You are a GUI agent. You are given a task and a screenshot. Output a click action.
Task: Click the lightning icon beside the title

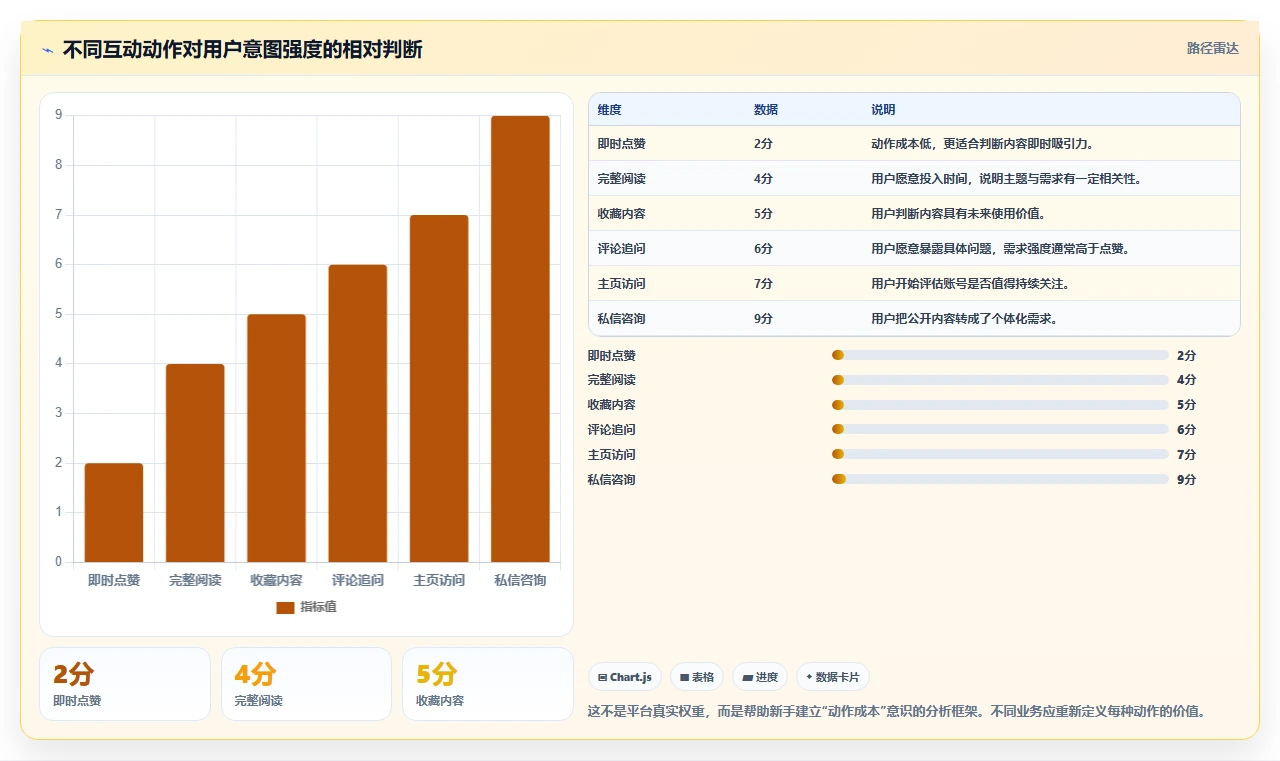(48, 49)
